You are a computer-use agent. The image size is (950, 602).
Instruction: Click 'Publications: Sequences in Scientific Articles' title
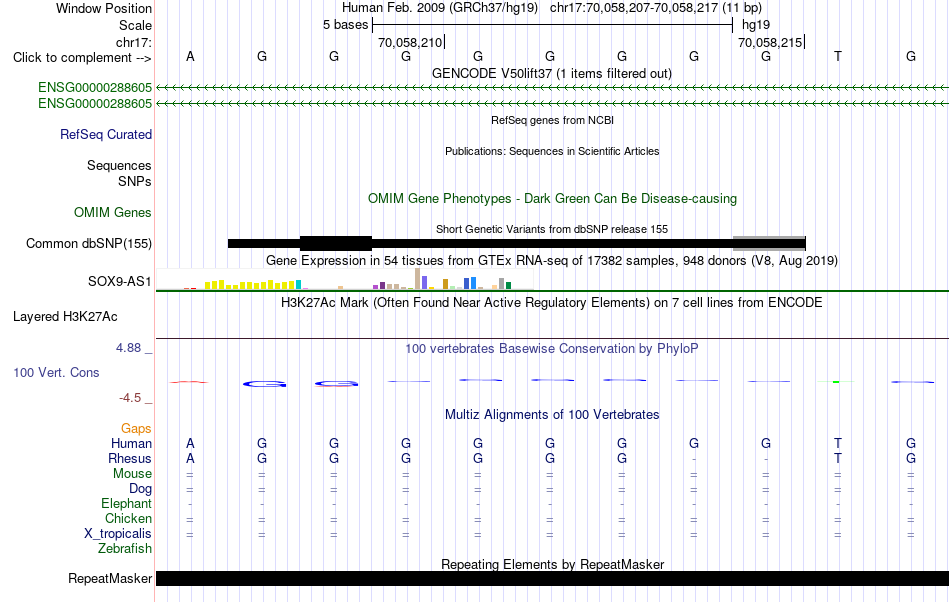tap(552, 151)
